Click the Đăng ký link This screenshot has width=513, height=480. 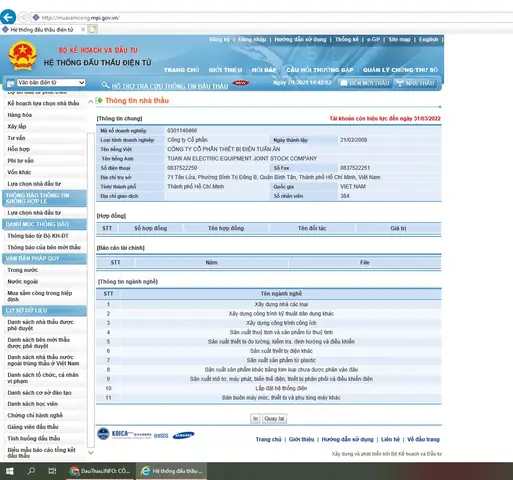(219, 39)
